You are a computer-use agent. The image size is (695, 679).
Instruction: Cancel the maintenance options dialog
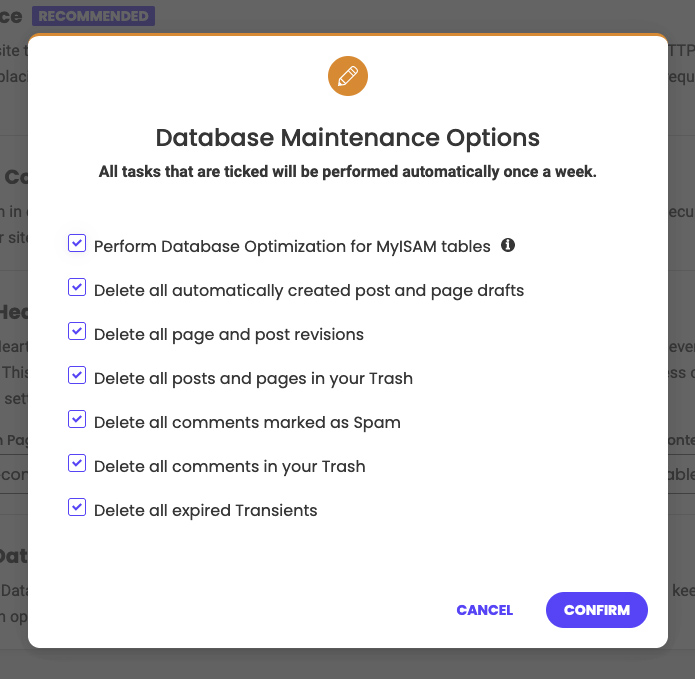tap(484, 610)
